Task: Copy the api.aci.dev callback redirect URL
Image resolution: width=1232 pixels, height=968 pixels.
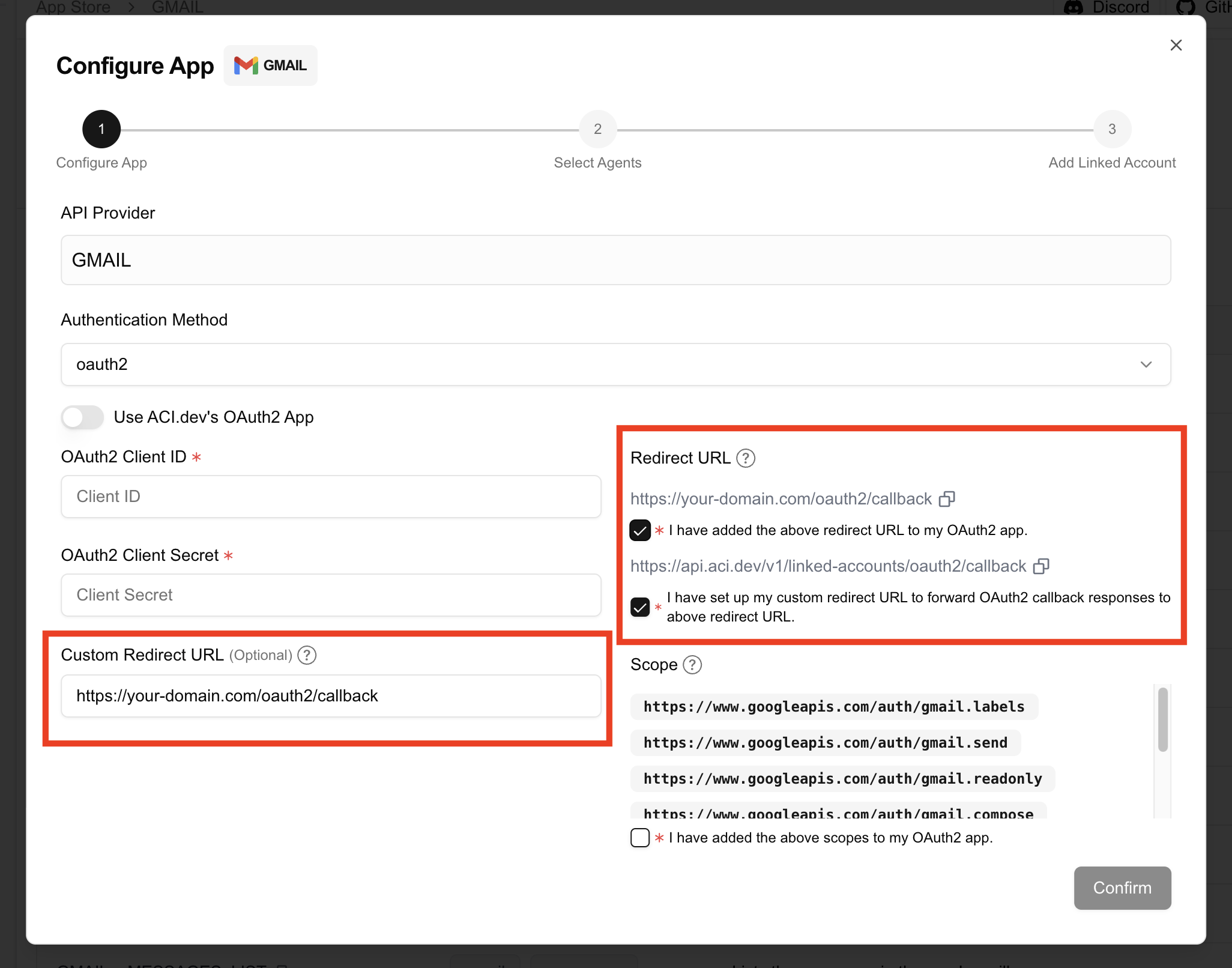Action: point(1041,566)
